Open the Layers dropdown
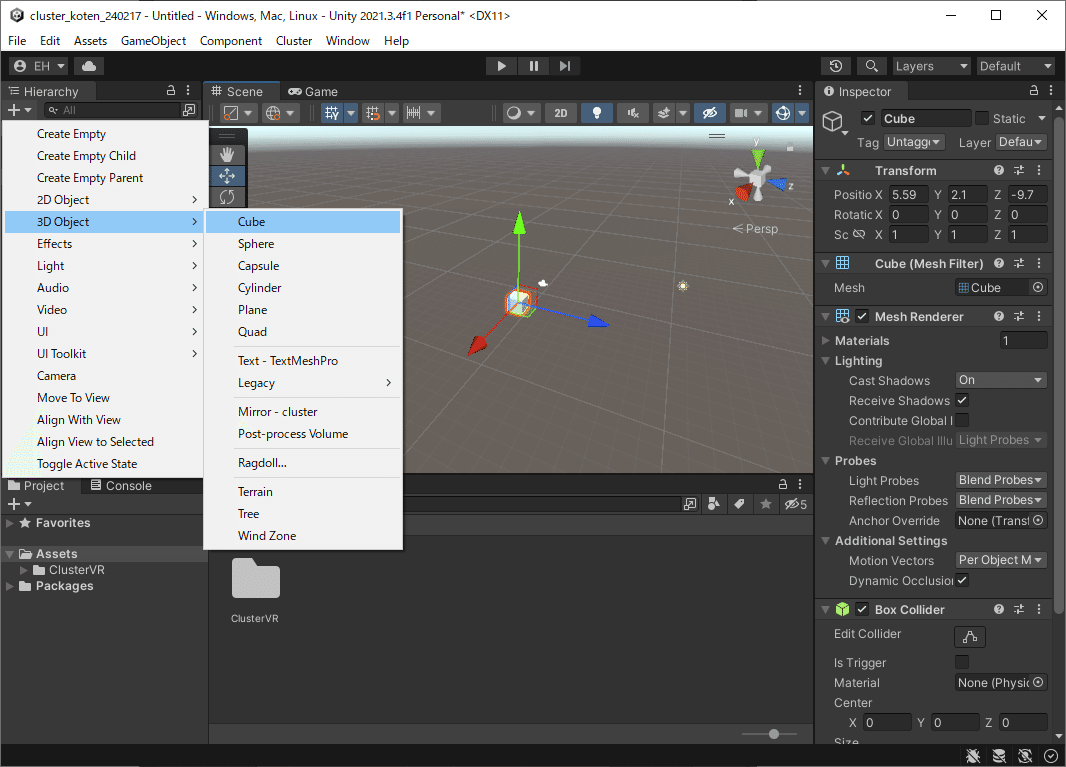Viewport: 1066px width, 767px height. click(x=931, y=66)
